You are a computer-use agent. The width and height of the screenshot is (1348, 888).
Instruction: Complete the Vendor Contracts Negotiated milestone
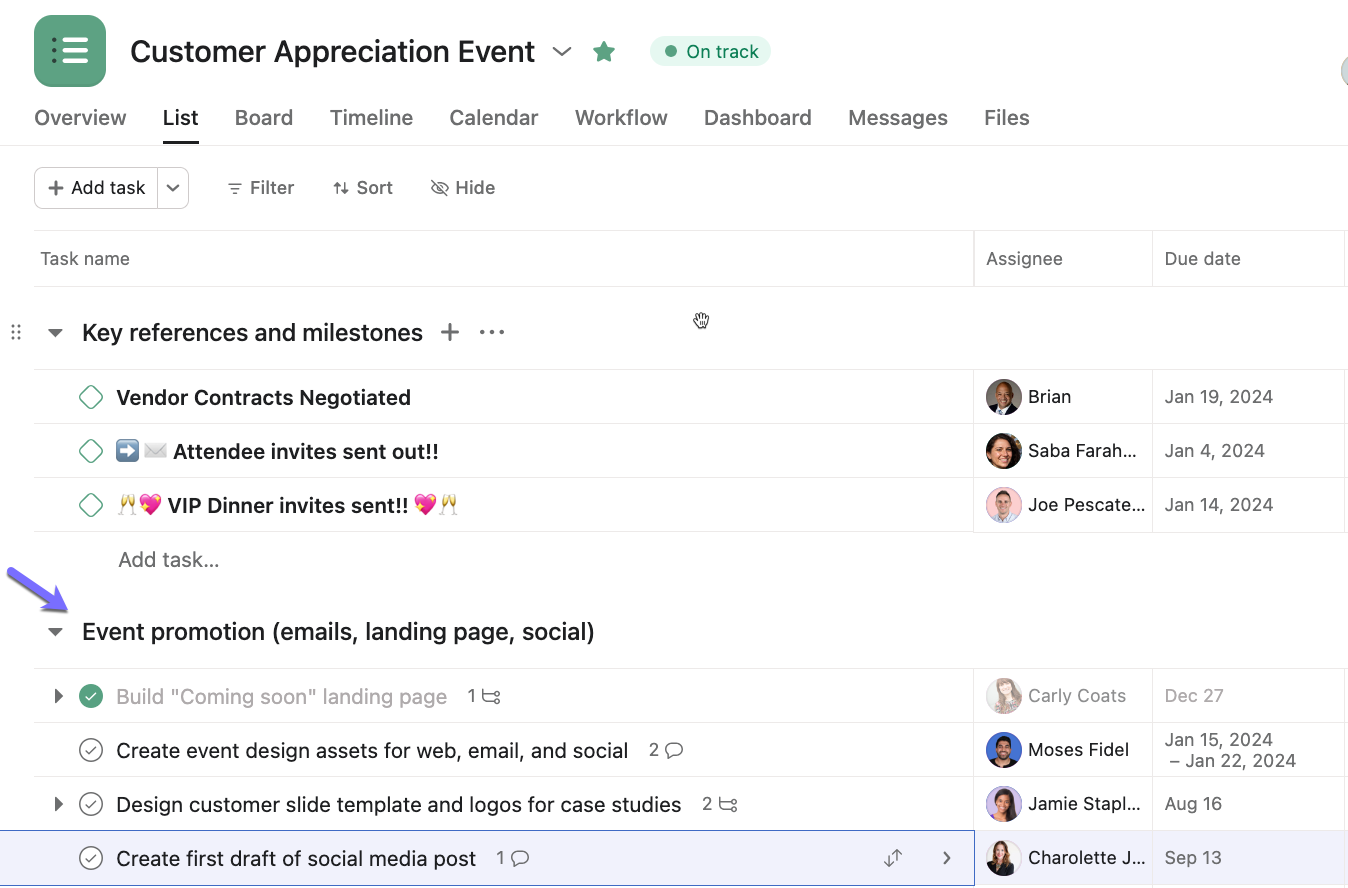[91, 397]
